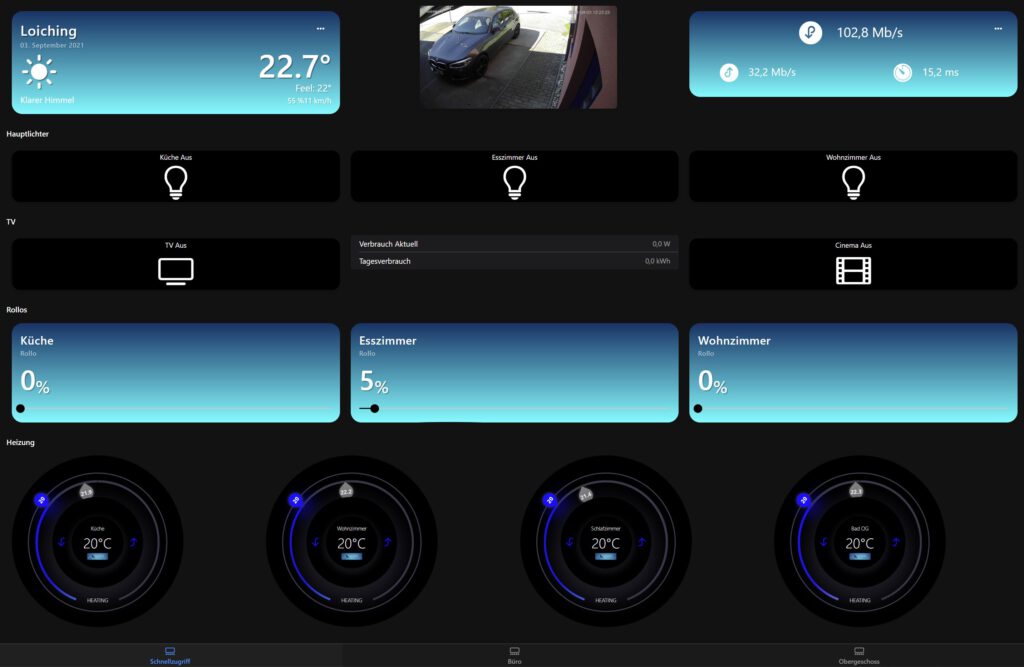1024x667 pixels.
Task: Toggle the Küche light bulb
Action: [x=176, y=182]
